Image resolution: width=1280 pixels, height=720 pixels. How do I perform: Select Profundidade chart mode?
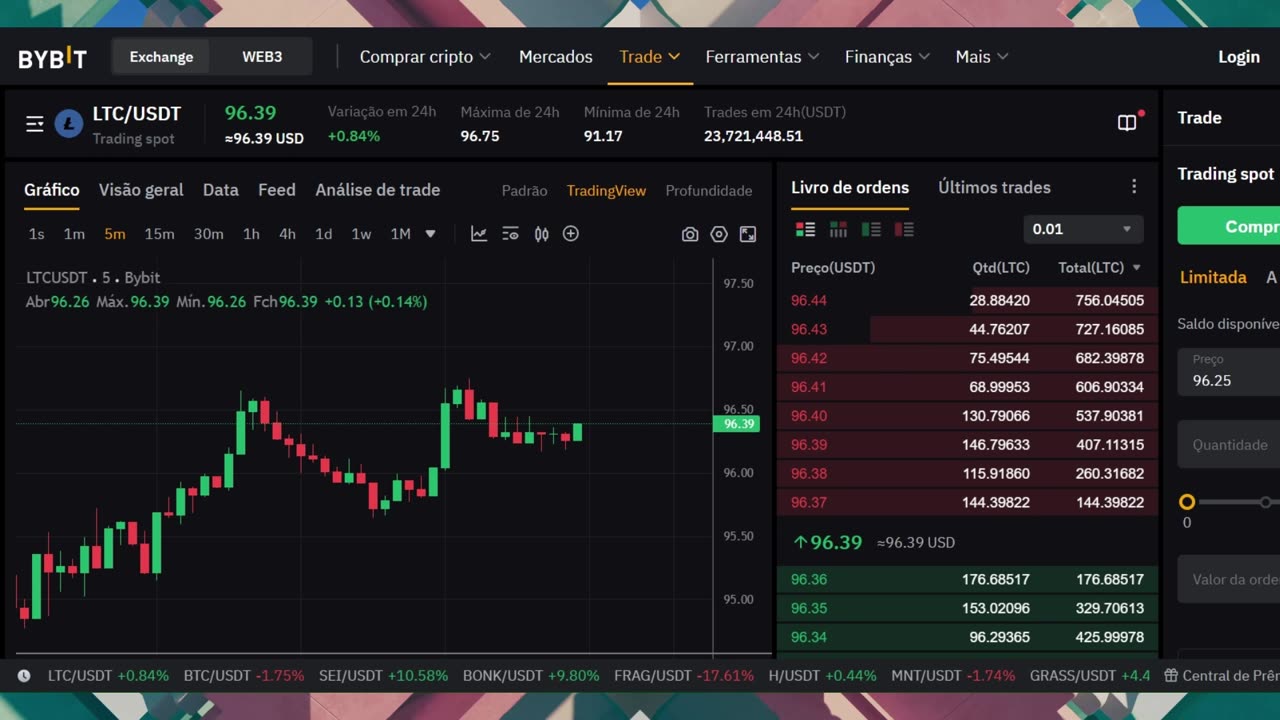[708, 191]
